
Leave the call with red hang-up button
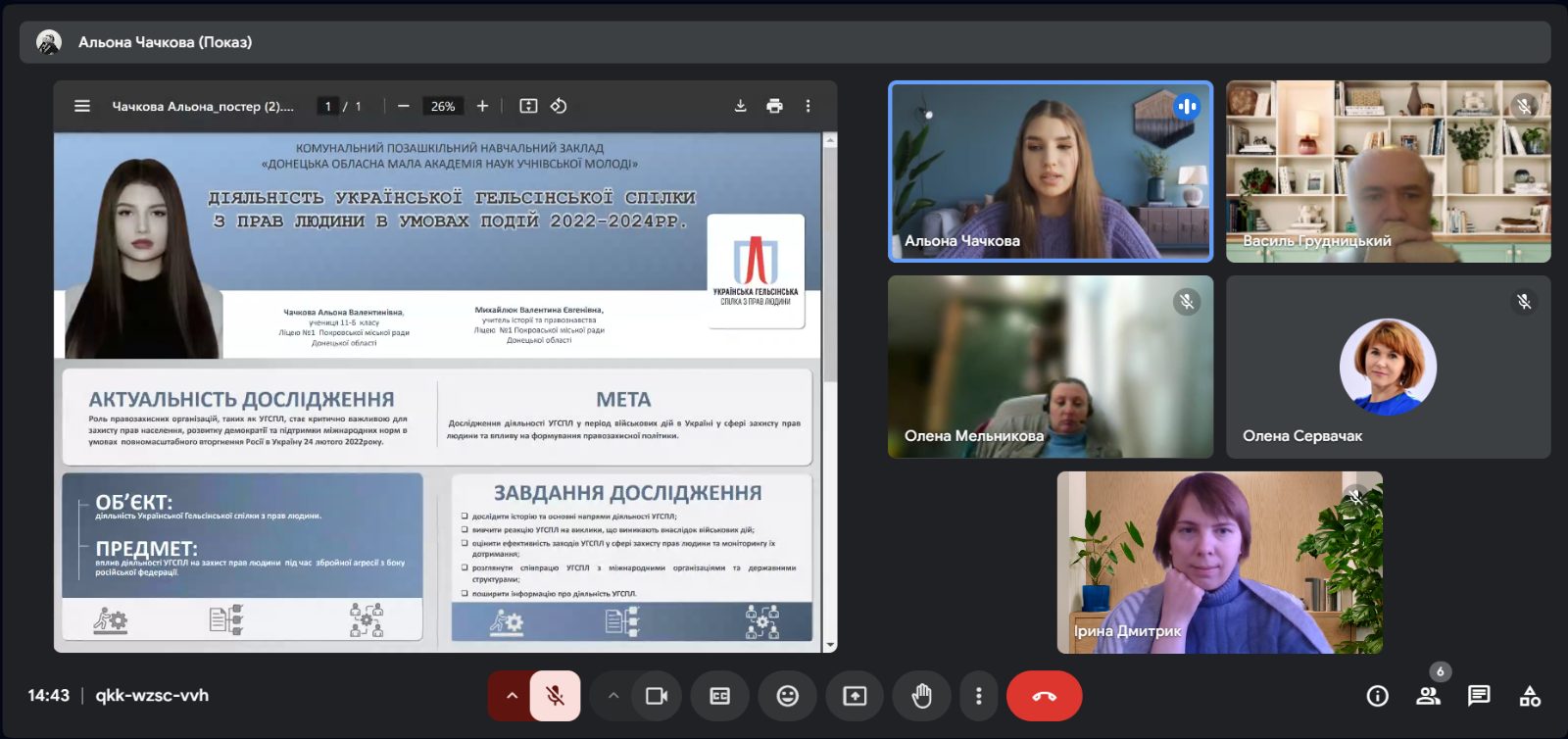1045,696
